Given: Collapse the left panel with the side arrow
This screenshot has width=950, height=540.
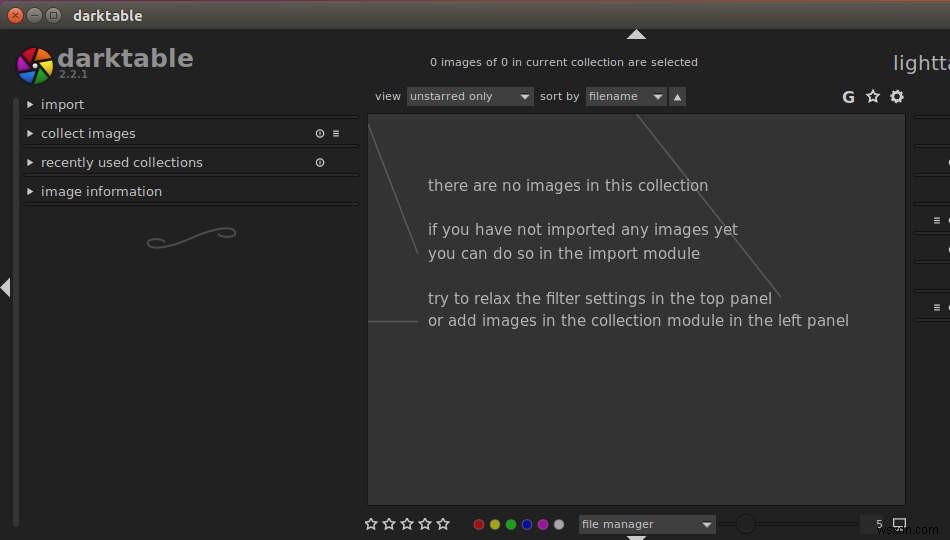Looking at the screenshot, I should click(x=6, y=287).
